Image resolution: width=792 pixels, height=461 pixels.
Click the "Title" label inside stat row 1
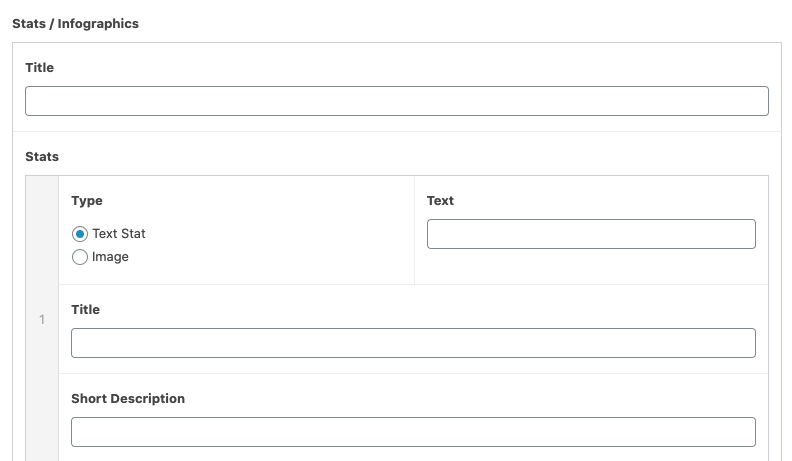coord(85,310)
